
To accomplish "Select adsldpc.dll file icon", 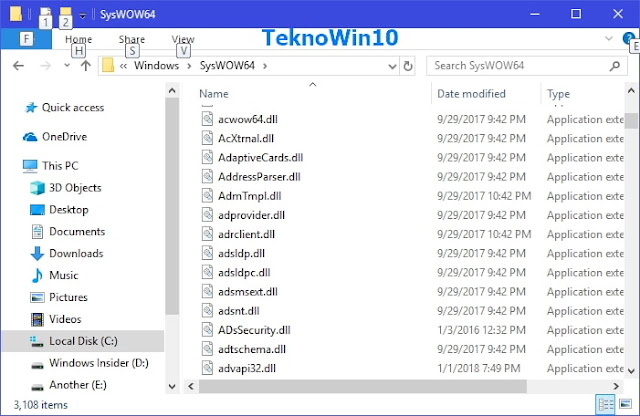I will 207,273.
